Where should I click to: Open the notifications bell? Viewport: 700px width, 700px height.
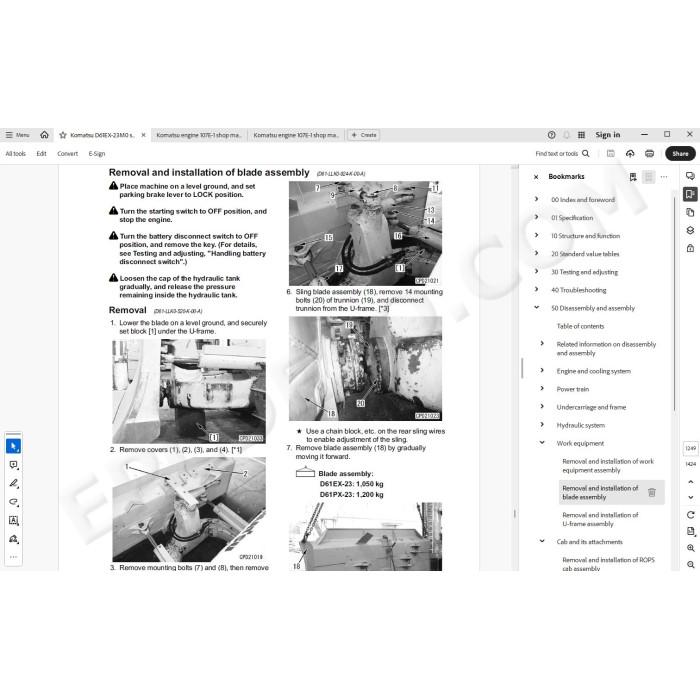[567, 135]
